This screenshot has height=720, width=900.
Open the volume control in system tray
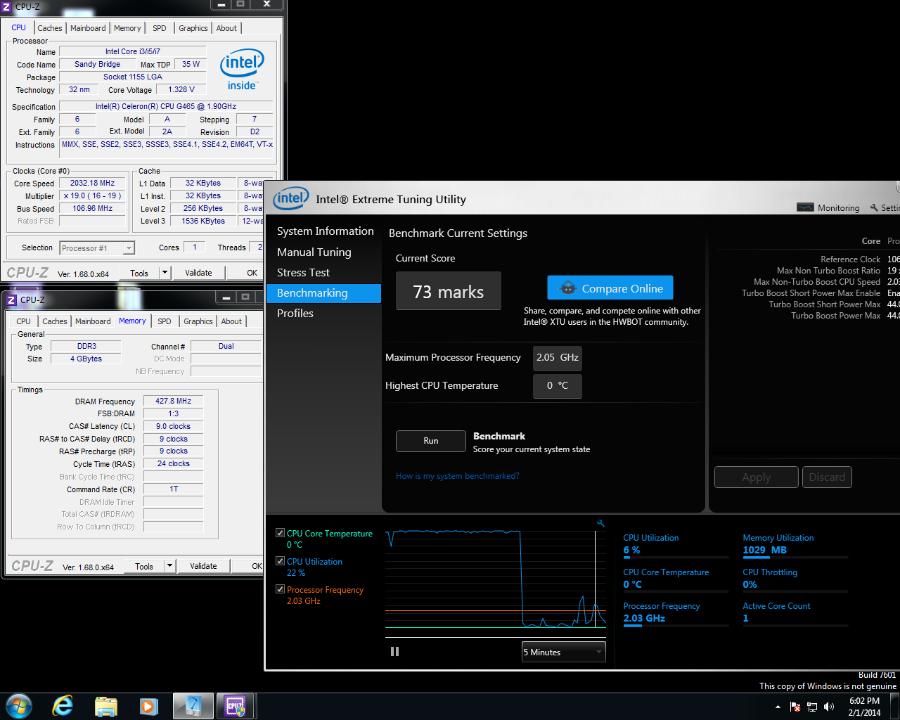coord(829,707)
